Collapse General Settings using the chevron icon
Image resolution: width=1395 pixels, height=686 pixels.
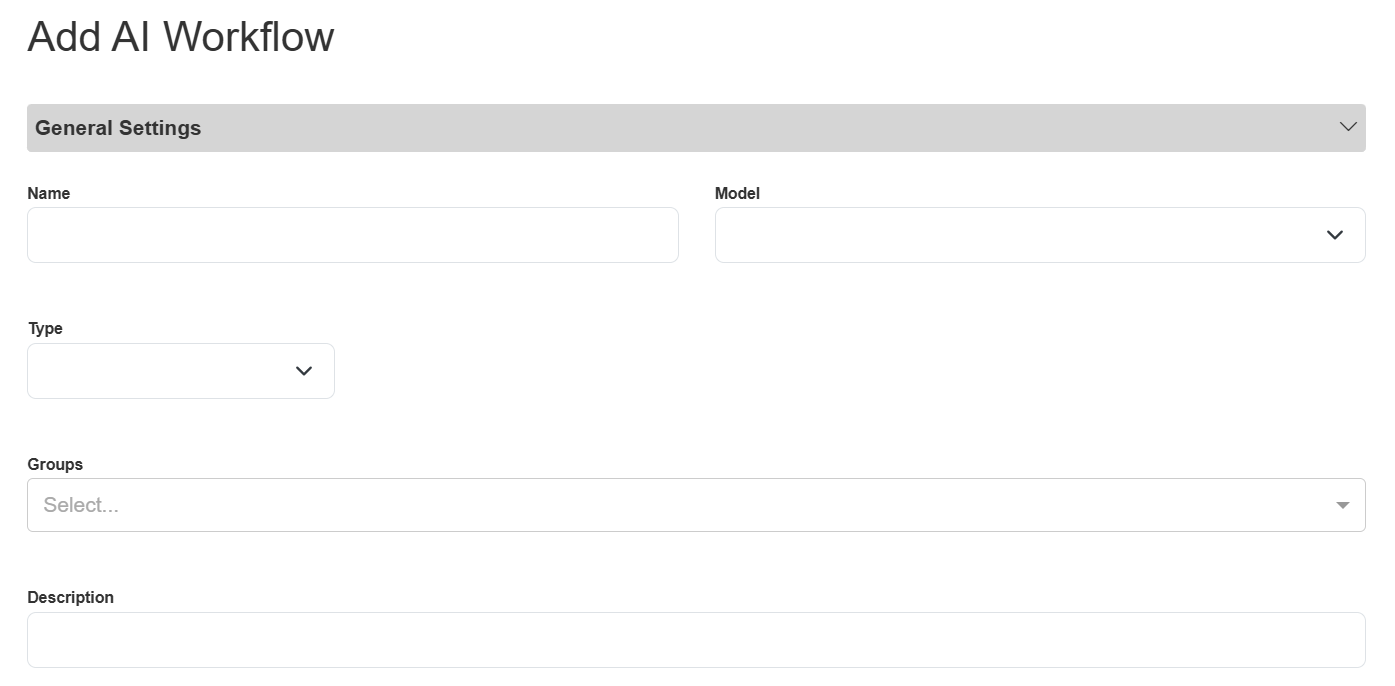(1347, 127)
